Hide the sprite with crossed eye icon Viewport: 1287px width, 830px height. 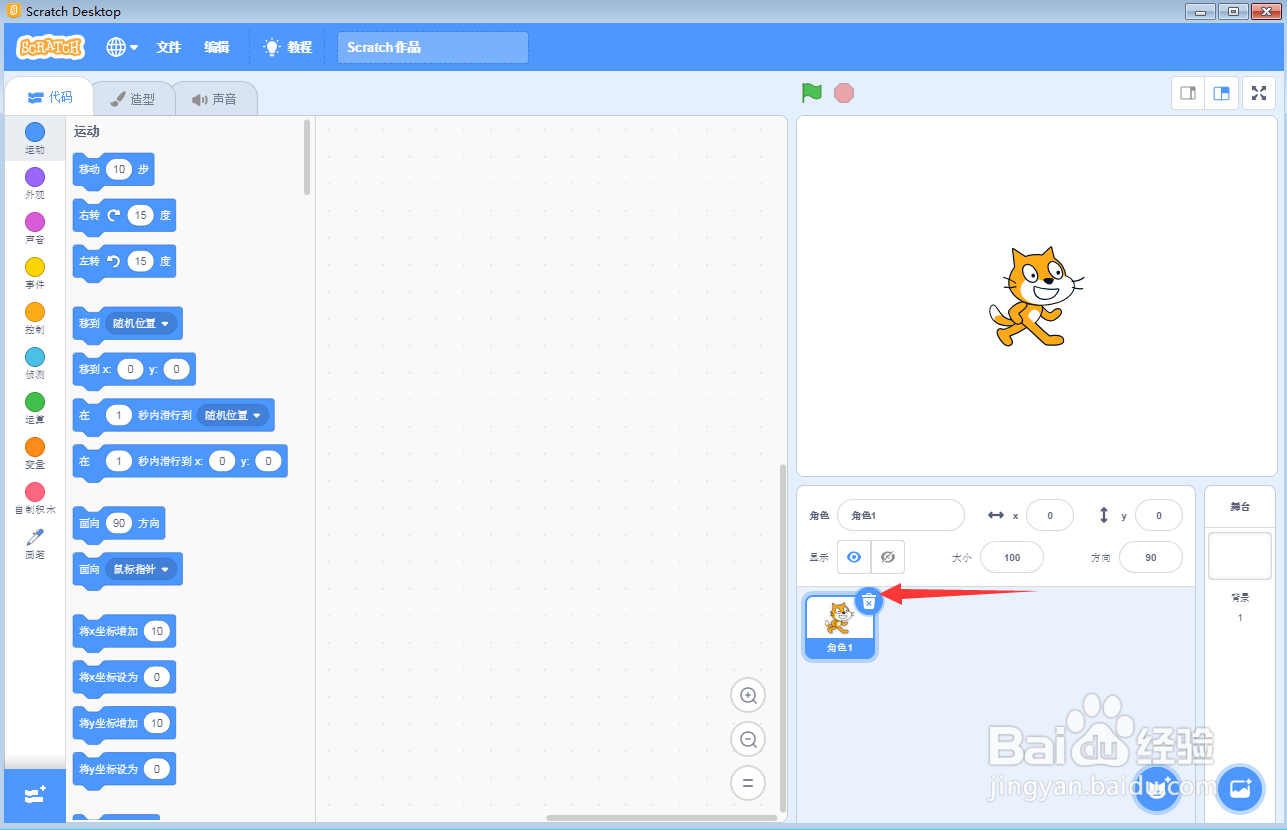tap(888, 557)
